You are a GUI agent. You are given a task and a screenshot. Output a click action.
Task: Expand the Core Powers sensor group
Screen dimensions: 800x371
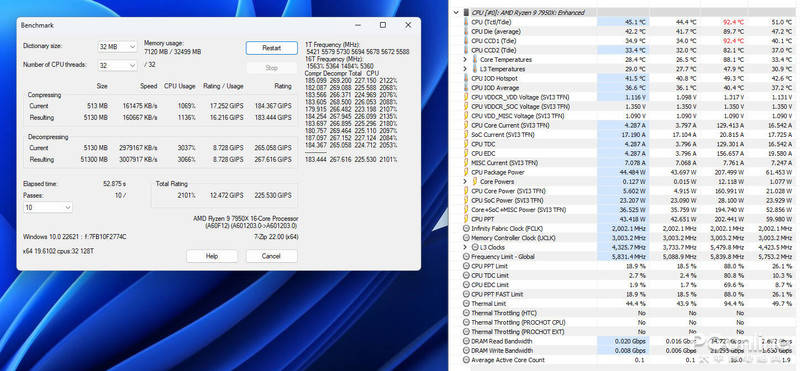point(465,181)
